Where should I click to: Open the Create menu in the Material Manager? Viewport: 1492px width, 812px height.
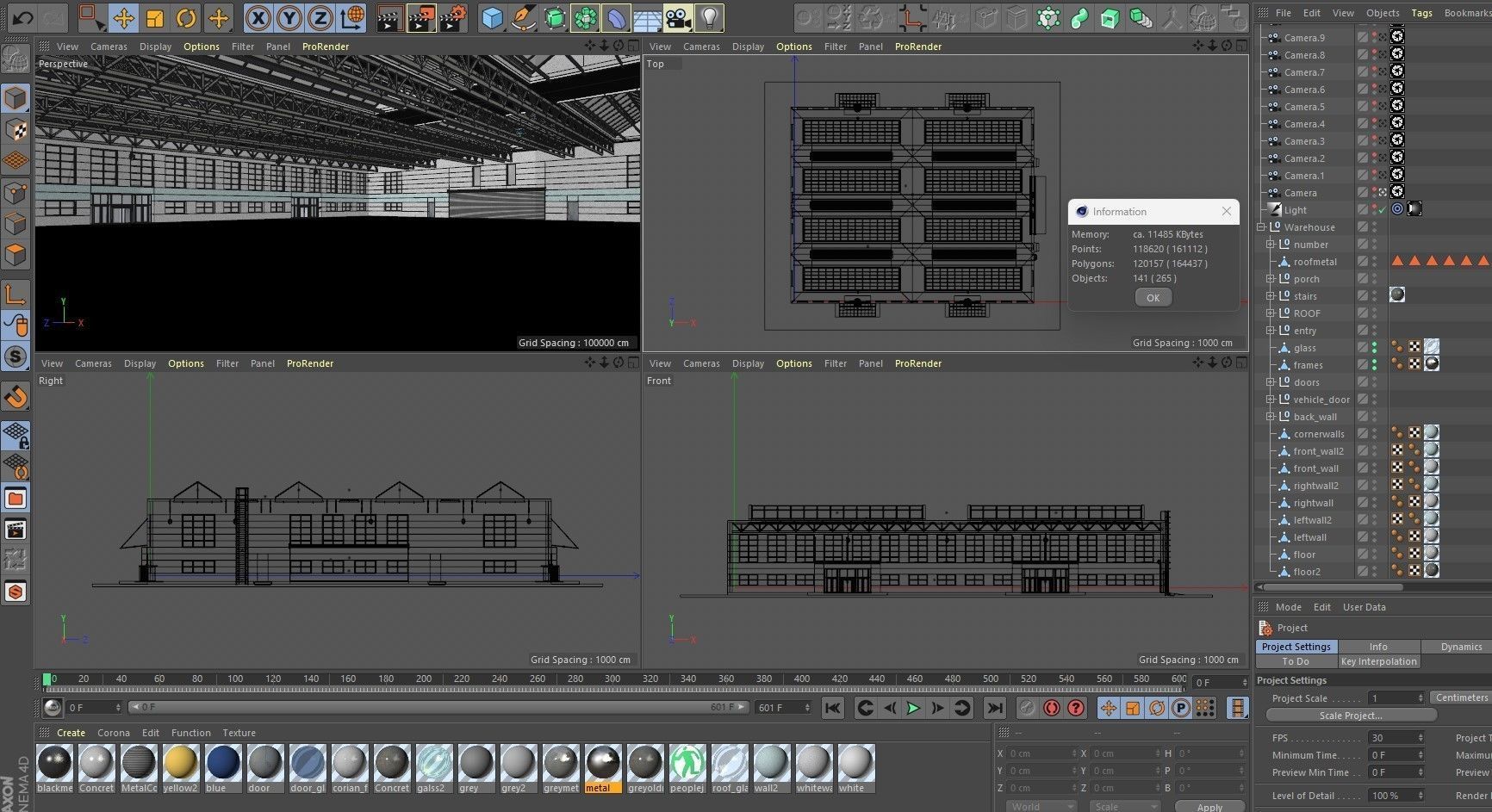[71, 733]
